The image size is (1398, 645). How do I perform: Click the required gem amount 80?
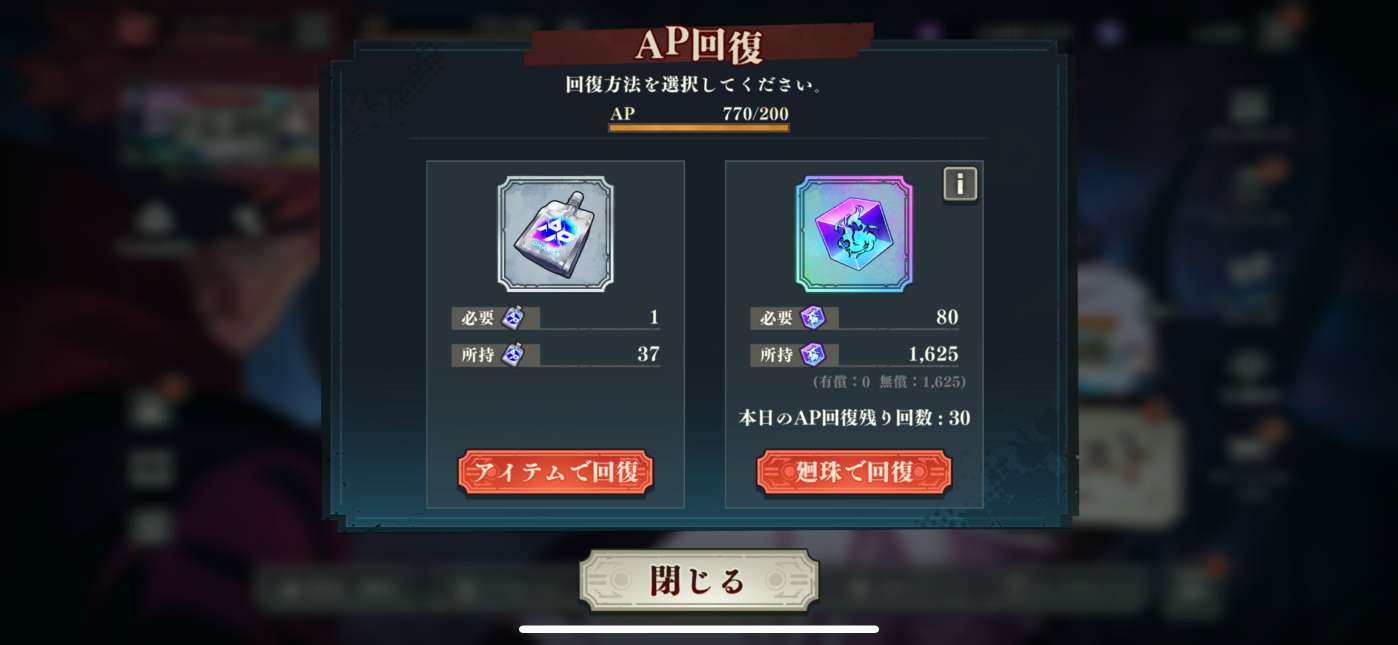pyautogui.click(x=947, y=318)
